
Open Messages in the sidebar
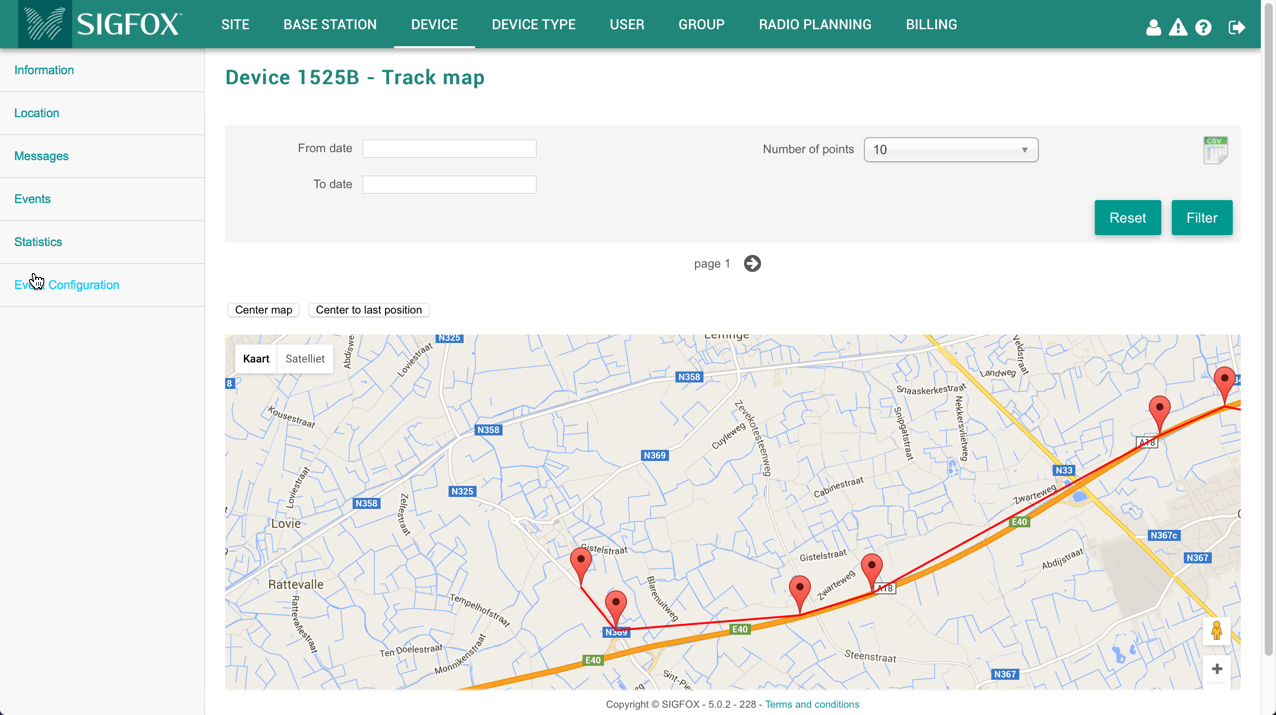click(x=42, y=156)
